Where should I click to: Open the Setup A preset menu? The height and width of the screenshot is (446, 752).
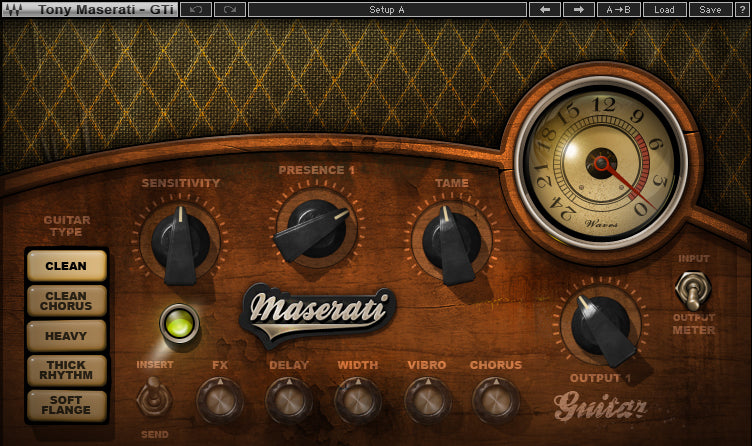(x=387, y=9)
